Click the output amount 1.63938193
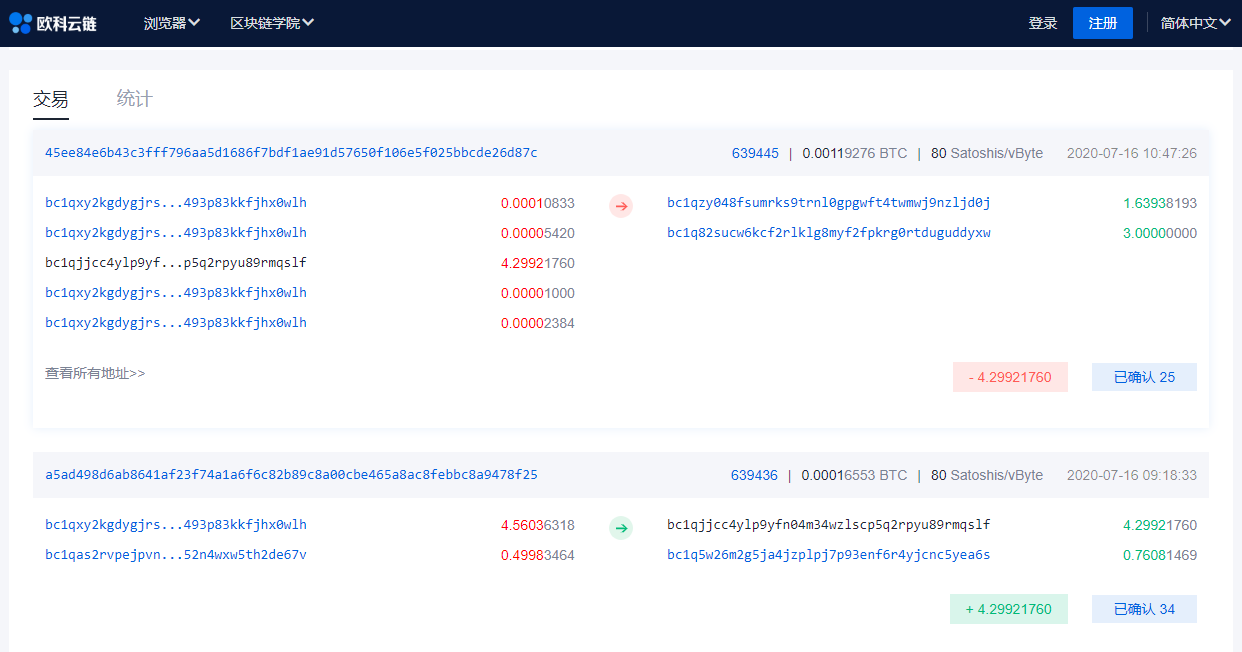Image resolution: width=1242 pixels, height=652 pixels. tap(1160, 203)
